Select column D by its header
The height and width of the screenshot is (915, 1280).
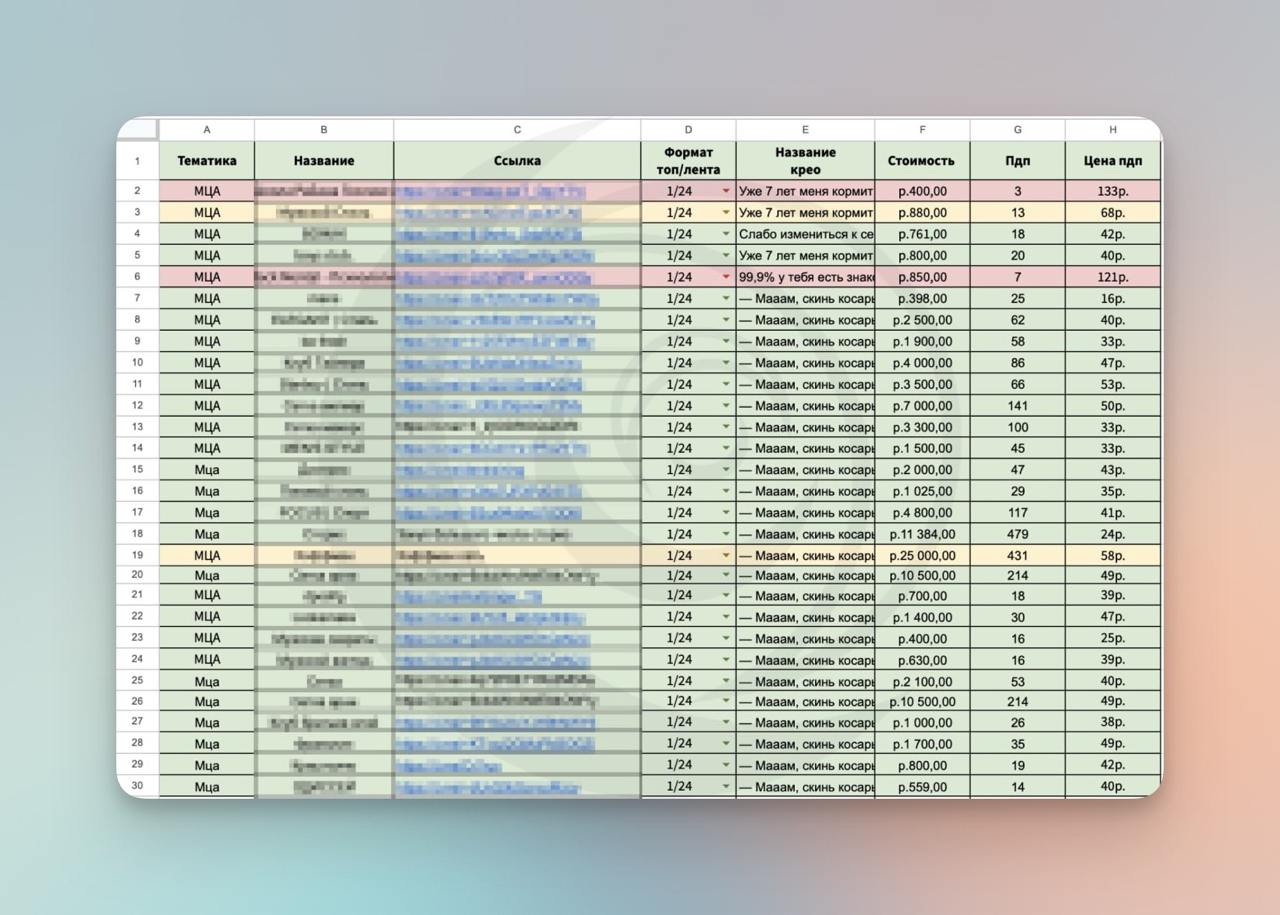point(688,130)
